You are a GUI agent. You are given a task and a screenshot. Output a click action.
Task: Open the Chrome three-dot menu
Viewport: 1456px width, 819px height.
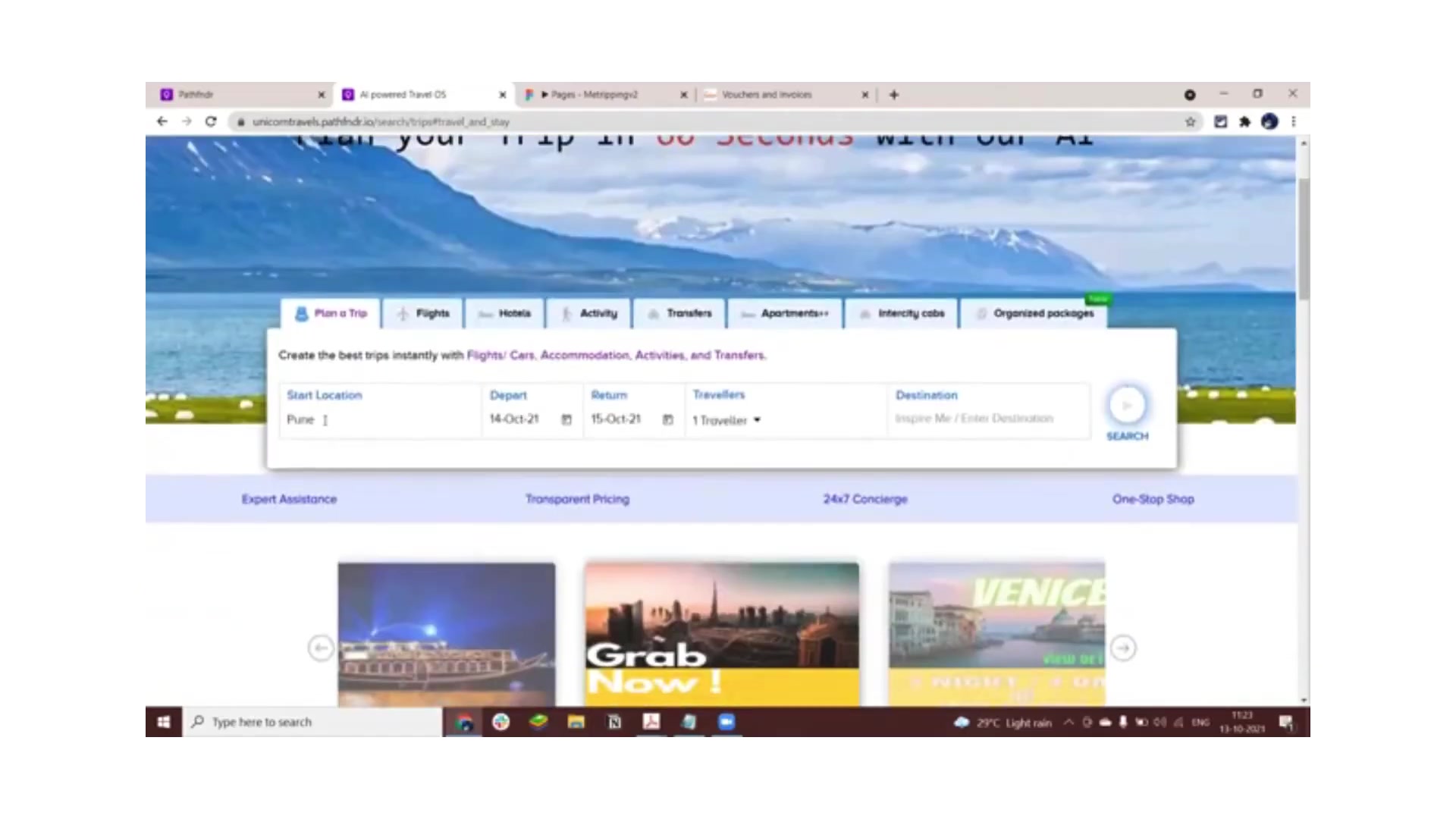click(1294, 121)
